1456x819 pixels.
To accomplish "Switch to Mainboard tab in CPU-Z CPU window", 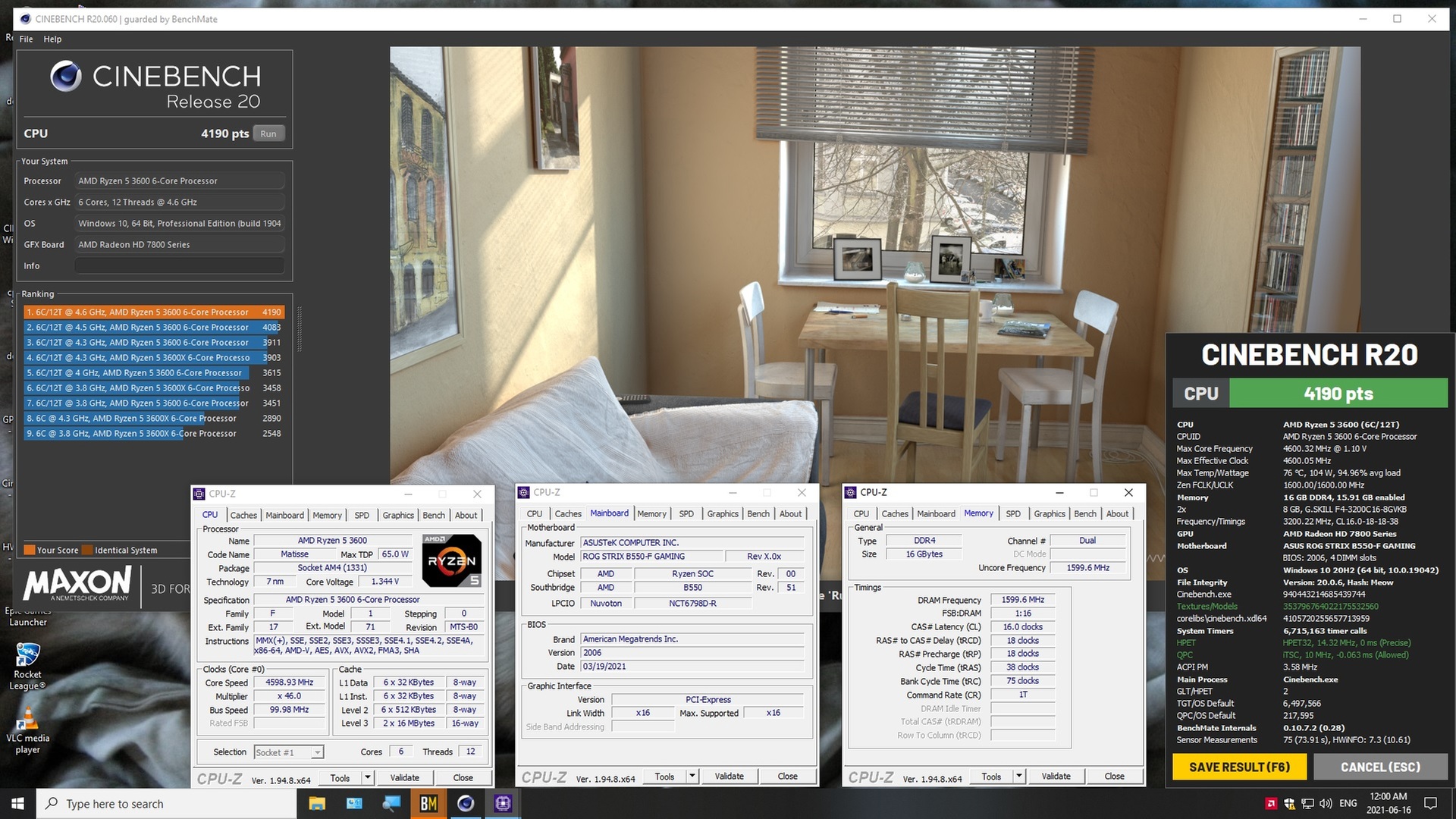I will 285,515.
